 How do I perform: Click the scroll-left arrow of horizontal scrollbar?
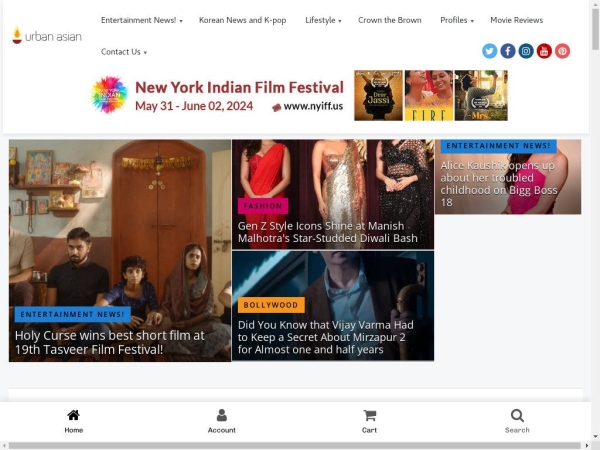click(3, 446)
